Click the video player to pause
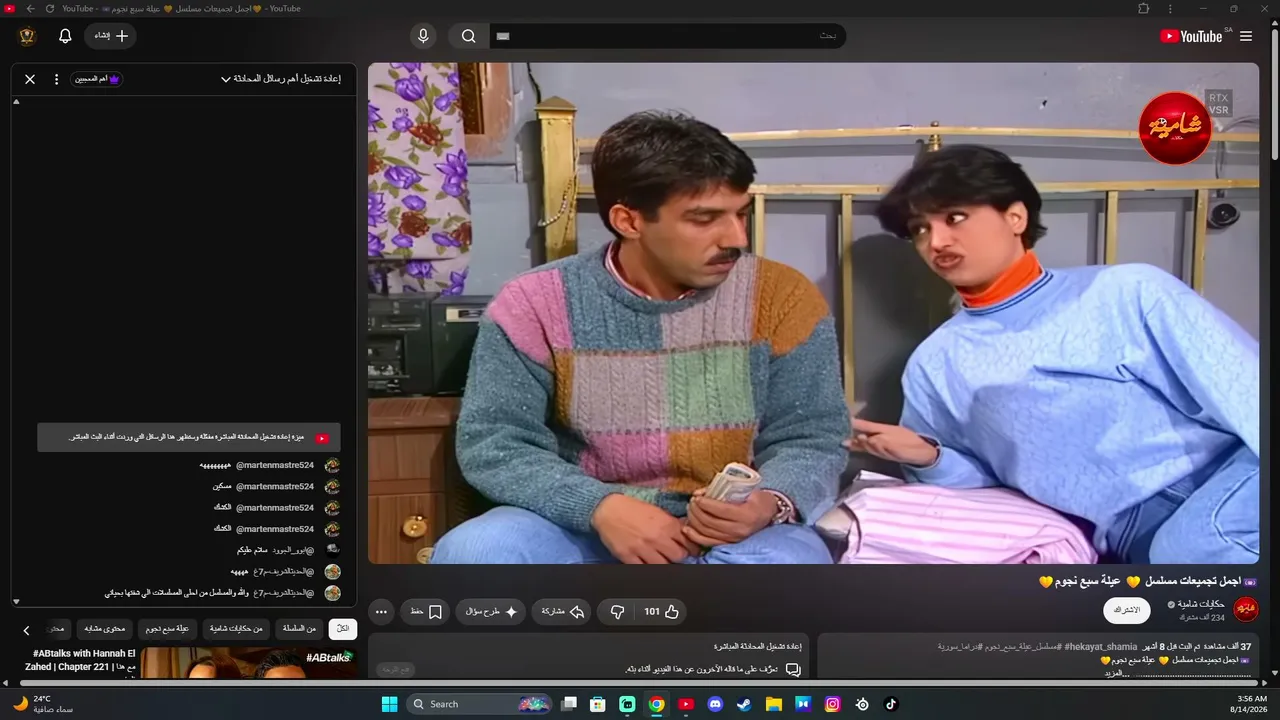Screen dimensions: 1280x720 point(813,313)
